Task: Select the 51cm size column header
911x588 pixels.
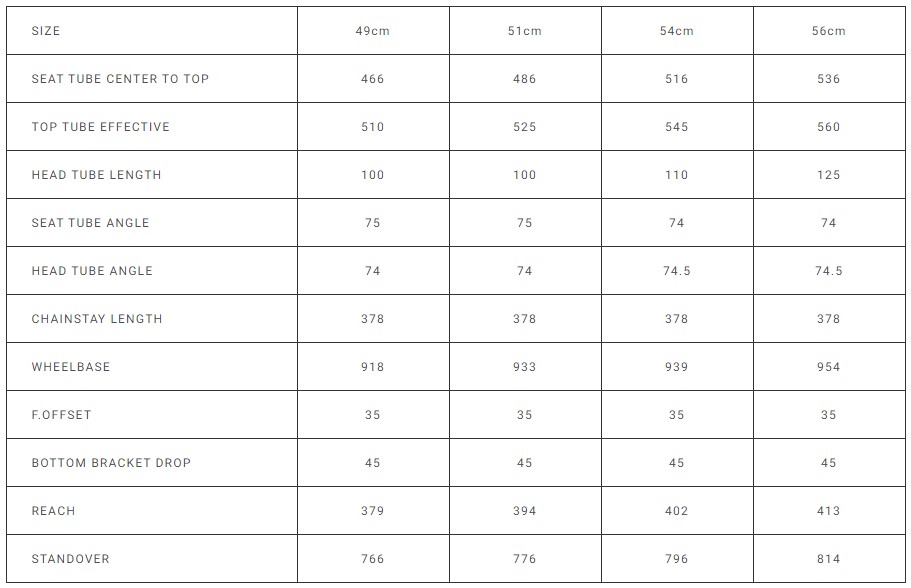Action: 525,31
